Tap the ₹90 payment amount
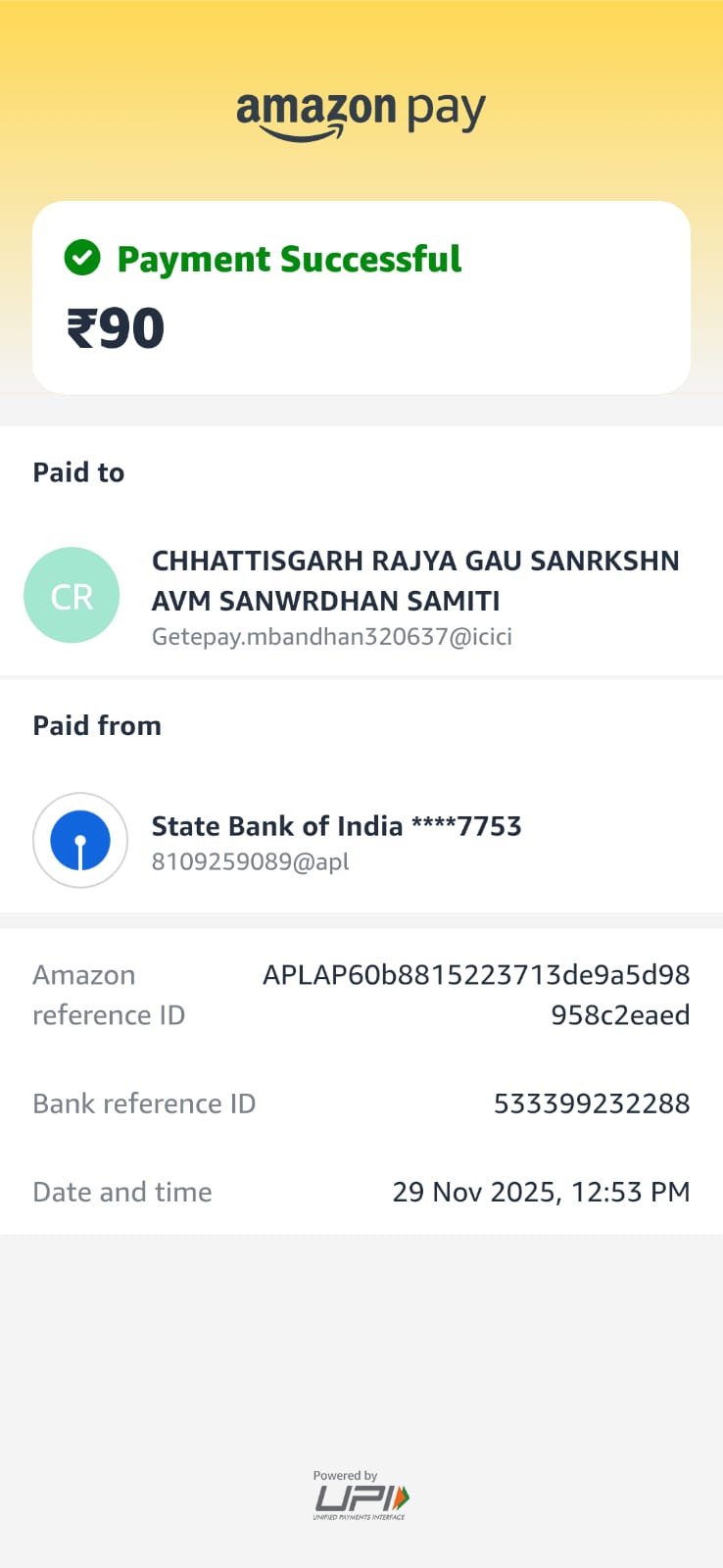Image resolution: width=723 pixels, height=1568 pixels. click(x=116, y=328)
